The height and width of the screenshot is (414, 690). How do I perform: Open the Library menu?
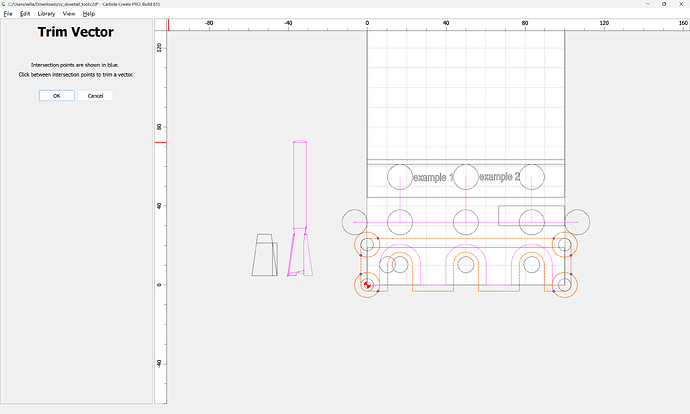(46, 14)
